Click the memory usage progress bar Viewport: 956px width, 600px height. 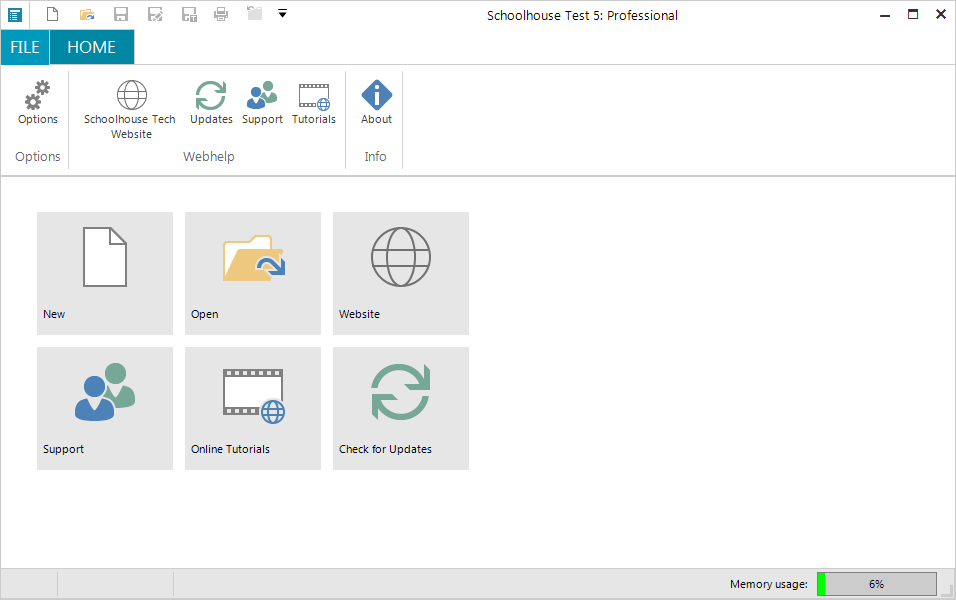[877, 584]
